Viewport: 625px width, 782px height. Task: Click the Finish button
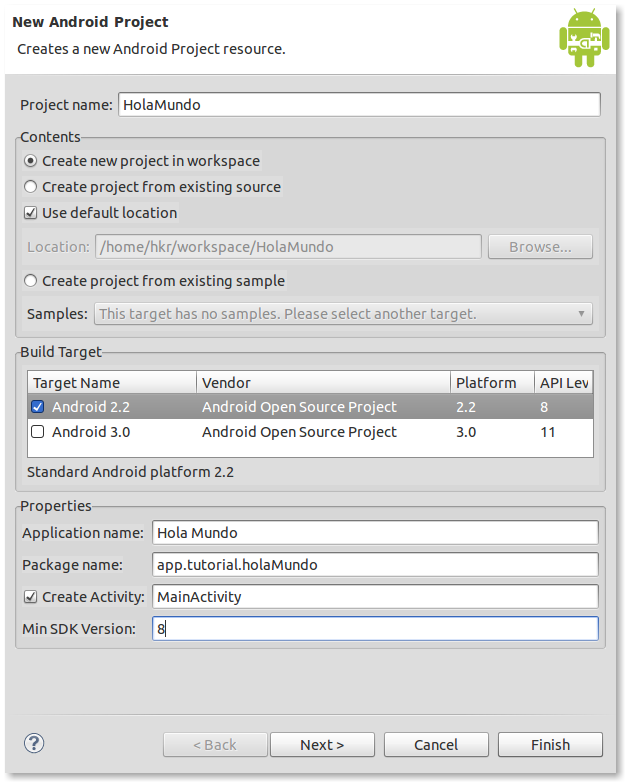coord(550,745)
